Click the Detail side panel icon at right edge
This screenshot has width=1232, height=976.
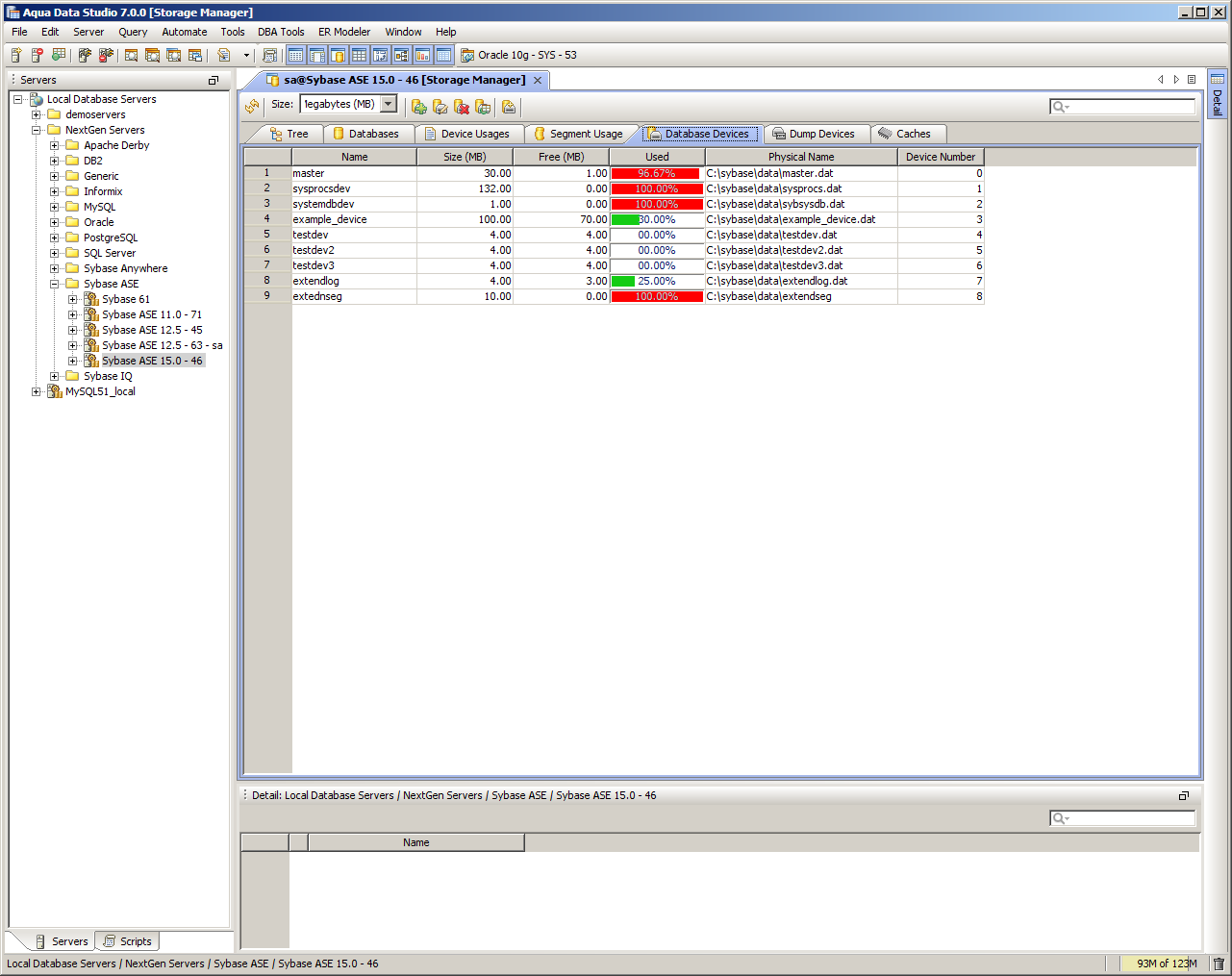coord(1218,79)
